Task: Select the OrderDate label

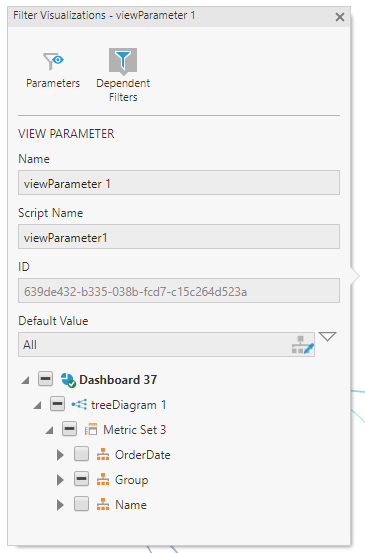Action: click(143, 455)
